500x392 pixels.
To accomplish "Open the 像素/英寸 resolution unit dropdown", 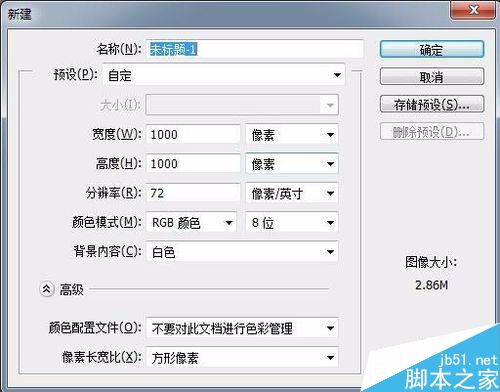I will 292,193.
